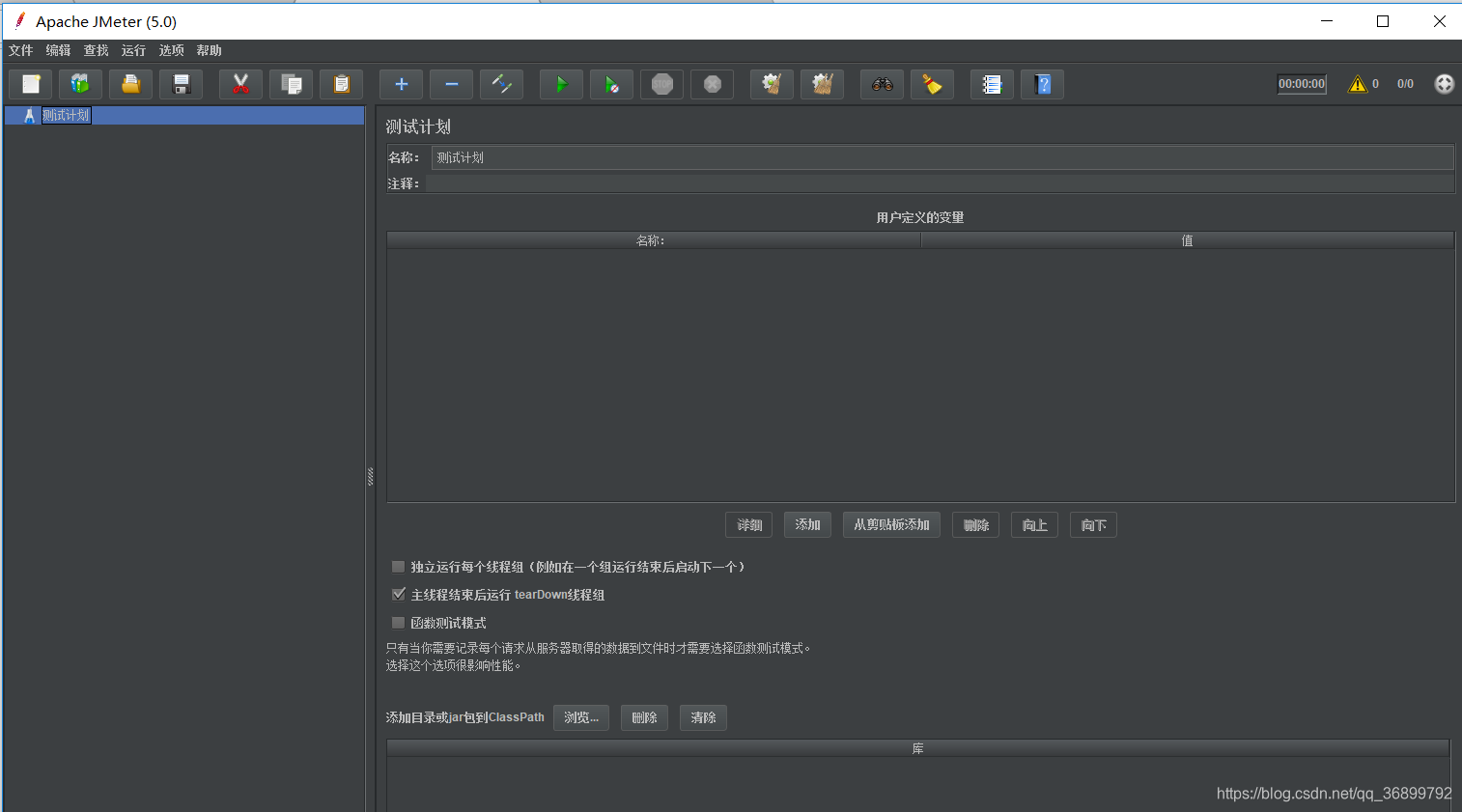
Task: Start the test with green play icon
Action: (x=561, y=84)
